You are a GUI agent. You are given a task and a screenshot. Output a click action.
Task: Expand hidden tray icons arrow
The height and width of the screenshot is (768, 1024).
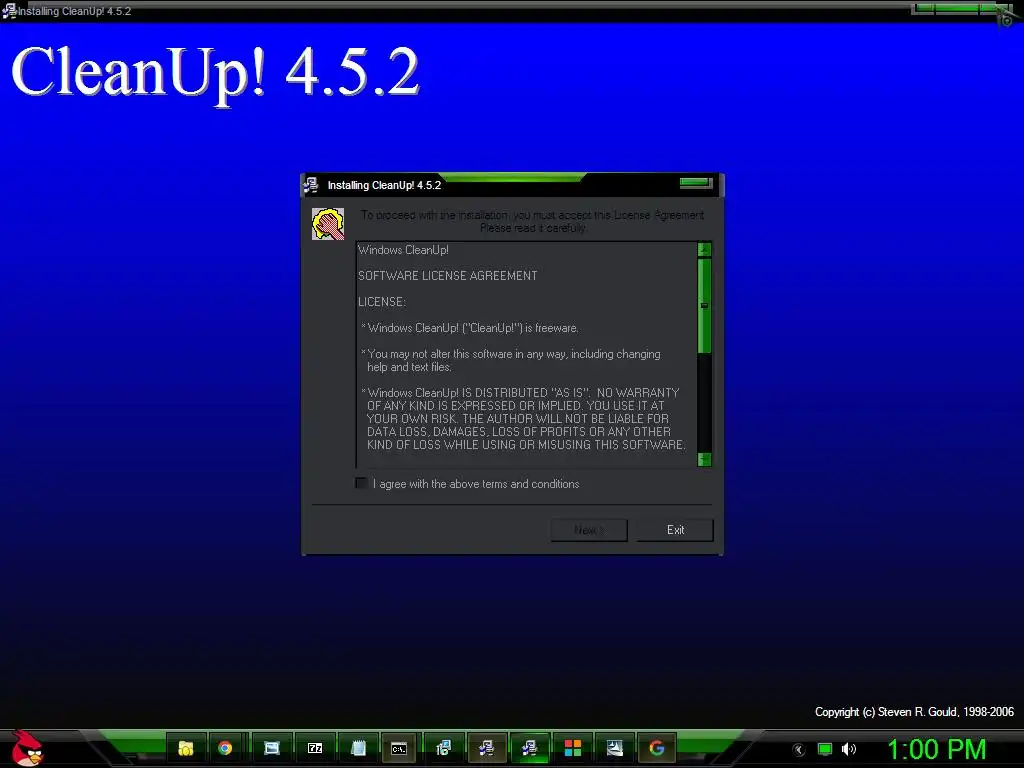click(799, 750)
